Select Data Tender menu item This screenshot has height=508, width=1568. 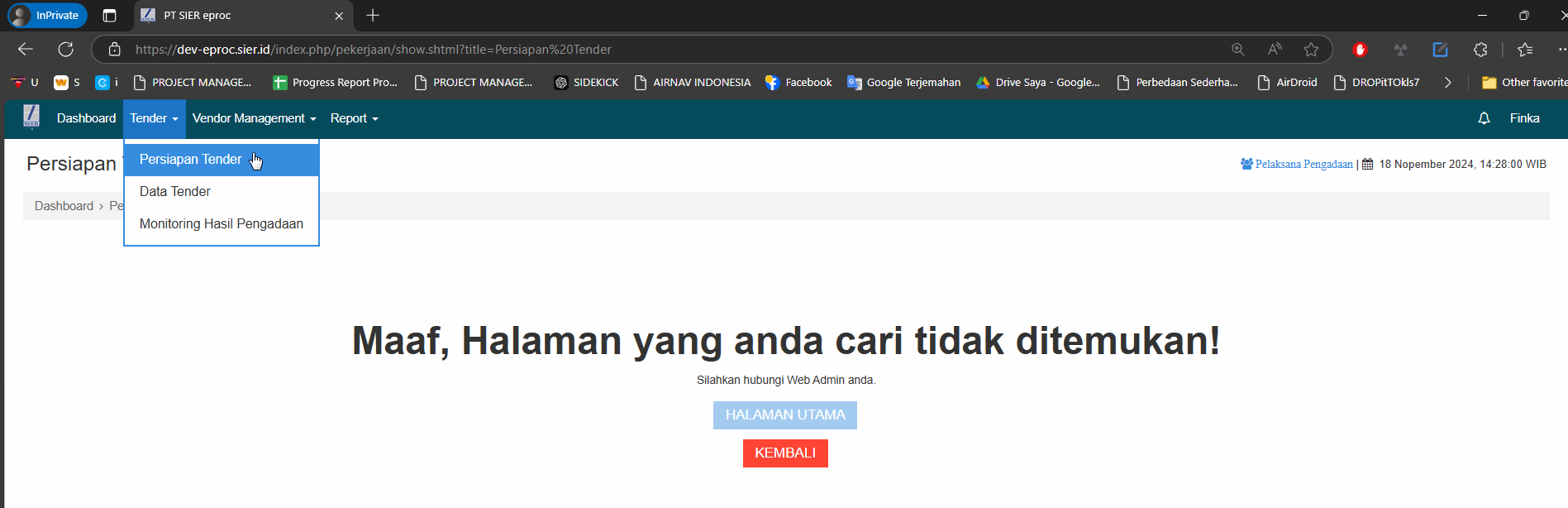[x=175, y=192]
